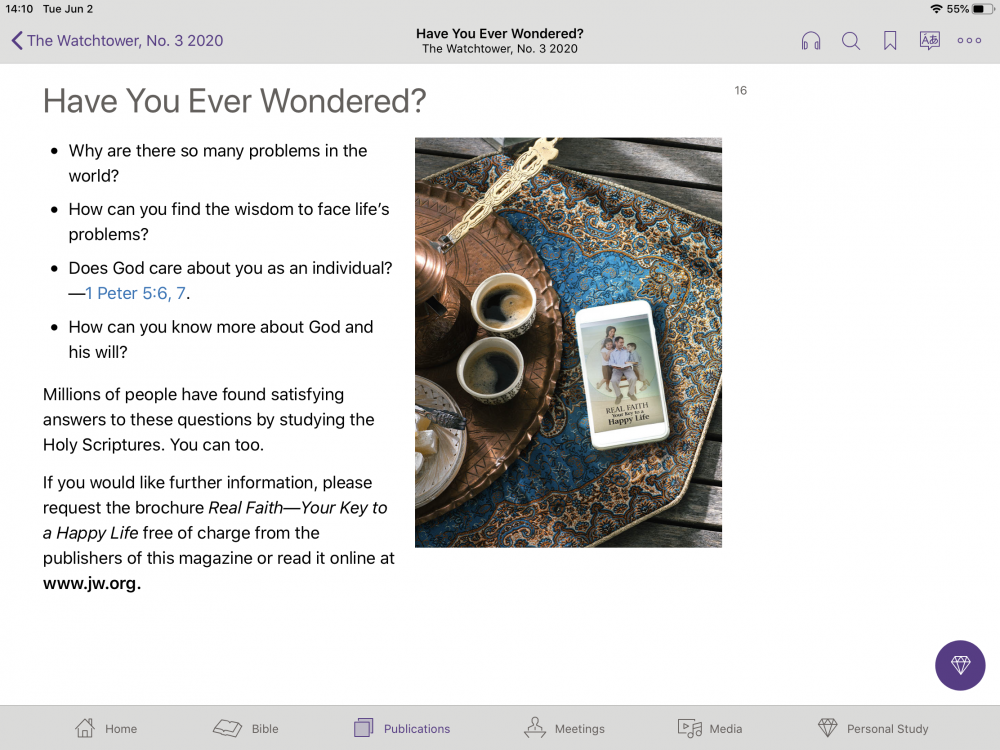Go back to The Watchtower, No. 3 2020
Image resolution: width=1000 pixels, height=750 pixels.
[117, 41]
